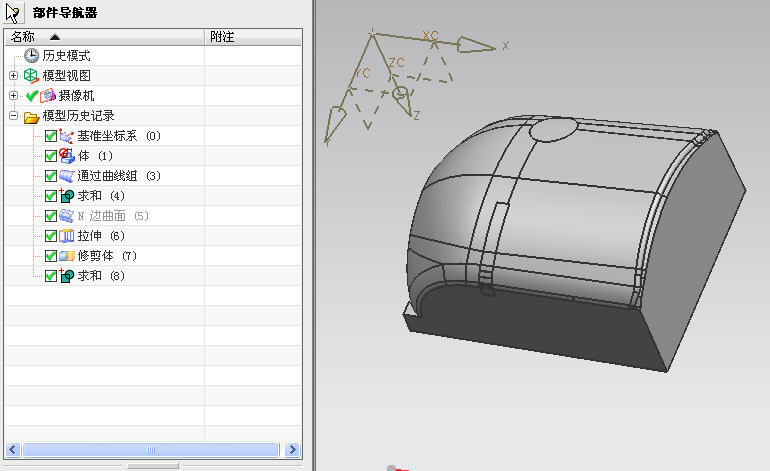Viewport: 770px width, 471px height.
Task: Click the 部件导航器 panel title
Action: (65, 13)
